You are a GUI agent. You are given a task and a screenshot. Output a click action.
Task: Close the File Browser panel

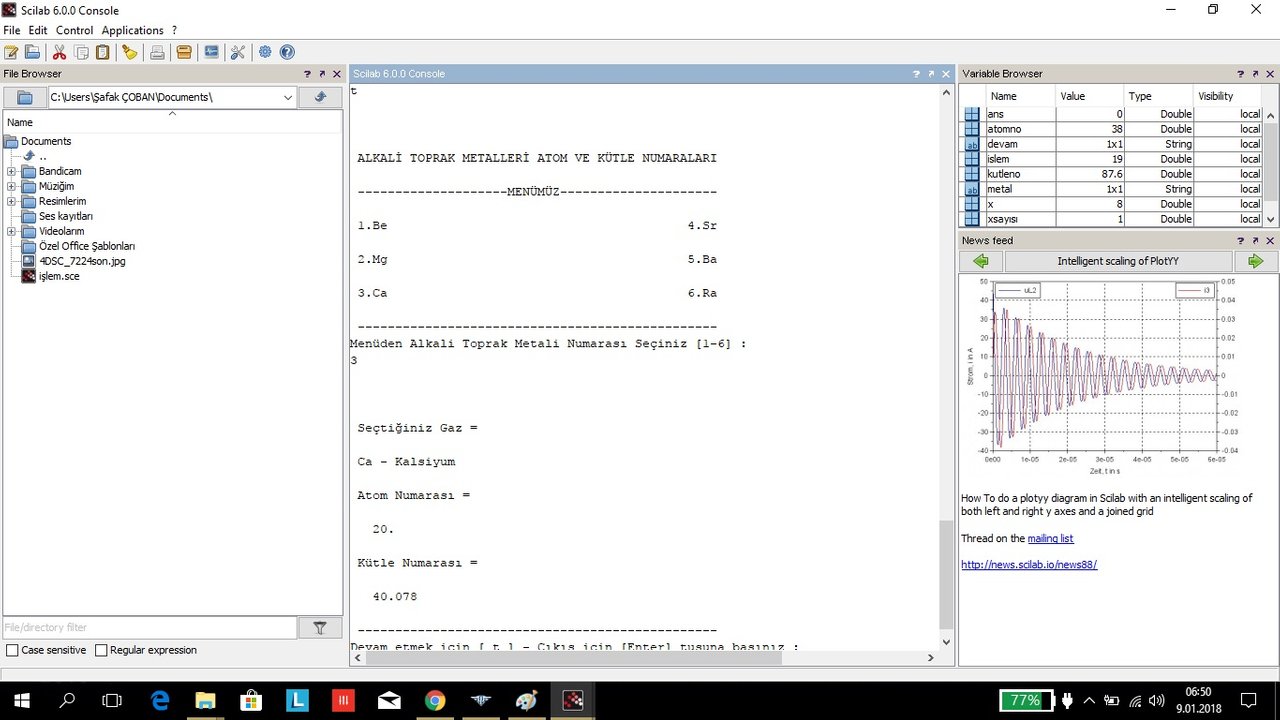(337, 74)
